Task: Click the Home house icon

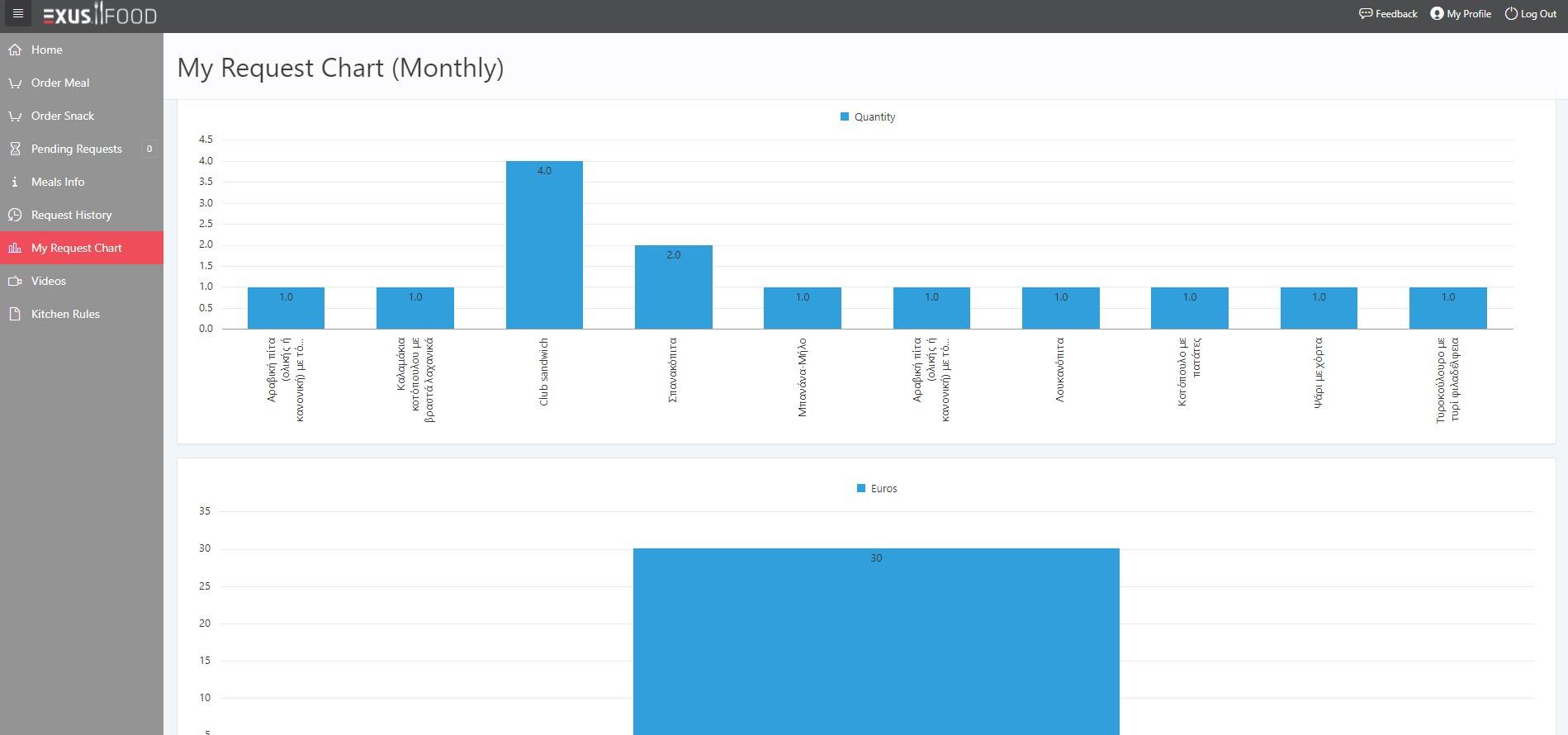Action: coord(15,50)
